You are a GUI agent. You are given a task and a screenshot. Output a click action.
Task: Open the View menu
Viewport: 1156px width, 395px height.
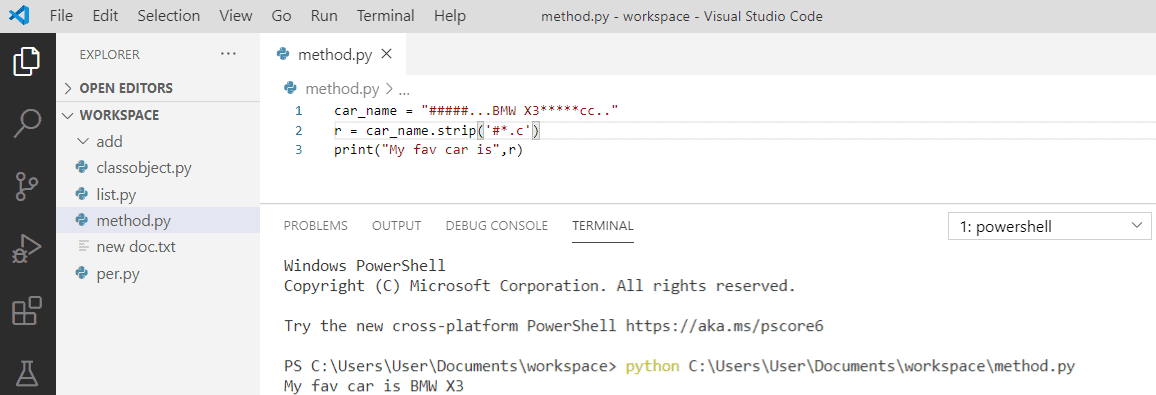click(235, 15)
